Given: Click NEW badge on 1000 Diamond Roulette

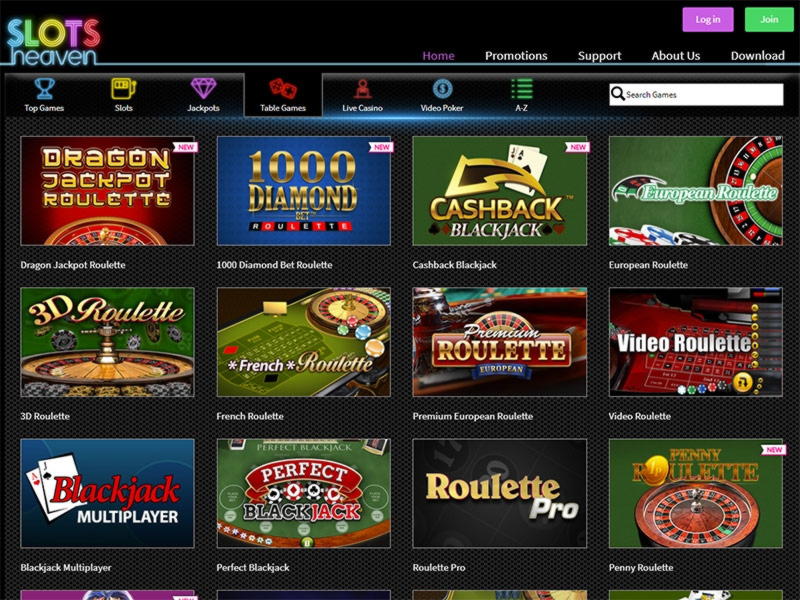Looking at the screenshot, I should 382,147.
